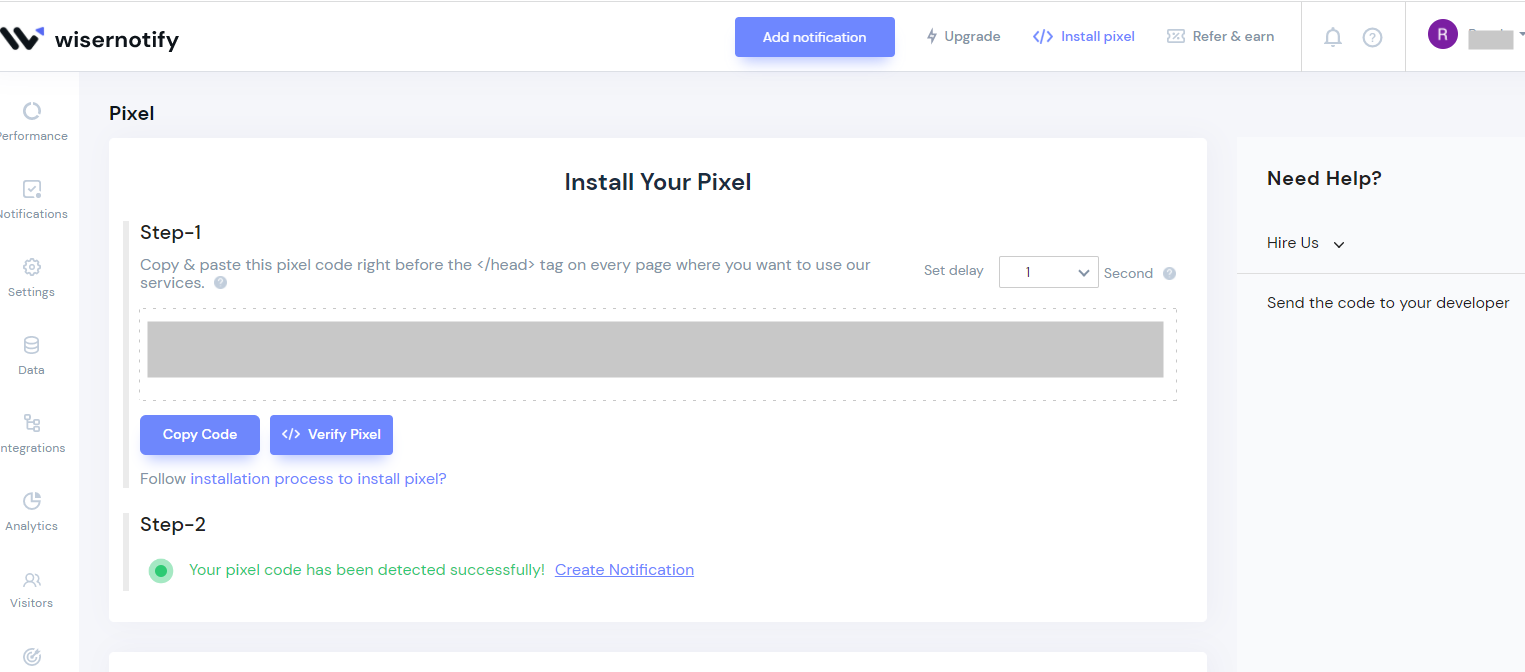Select Upgrade from the top menu
The width and height of the screenshot is (1525, 672).
pos(963,36)
